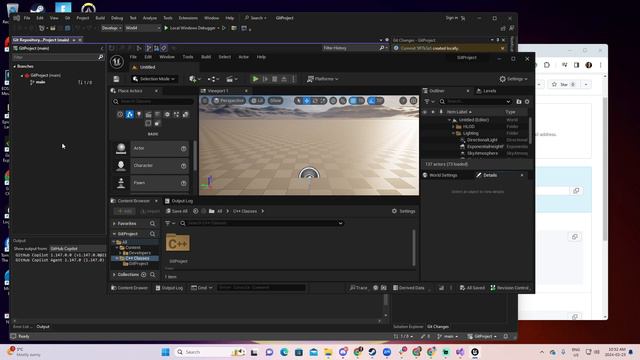
Task: Open the Cinematics dropdown in Unreal toolbar
Action: click(x=232, y=79)
